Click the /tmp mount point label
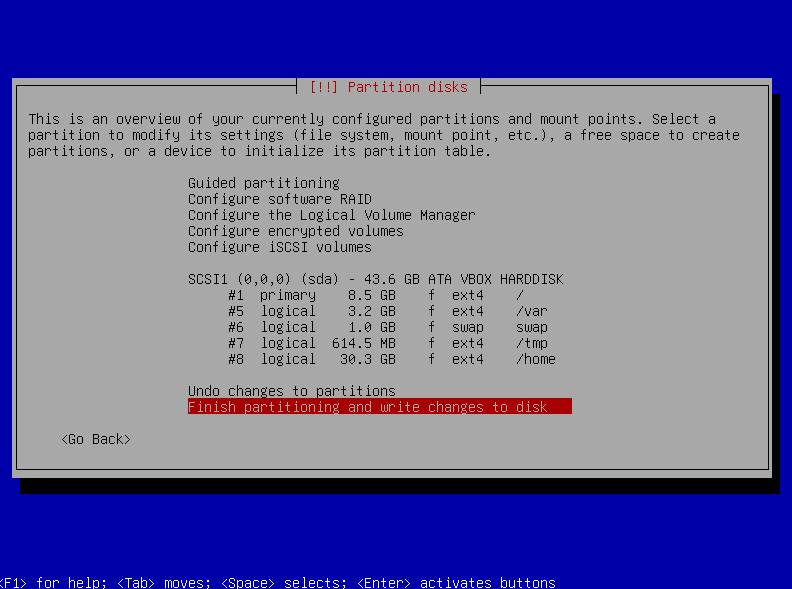 tap(531, 343)
